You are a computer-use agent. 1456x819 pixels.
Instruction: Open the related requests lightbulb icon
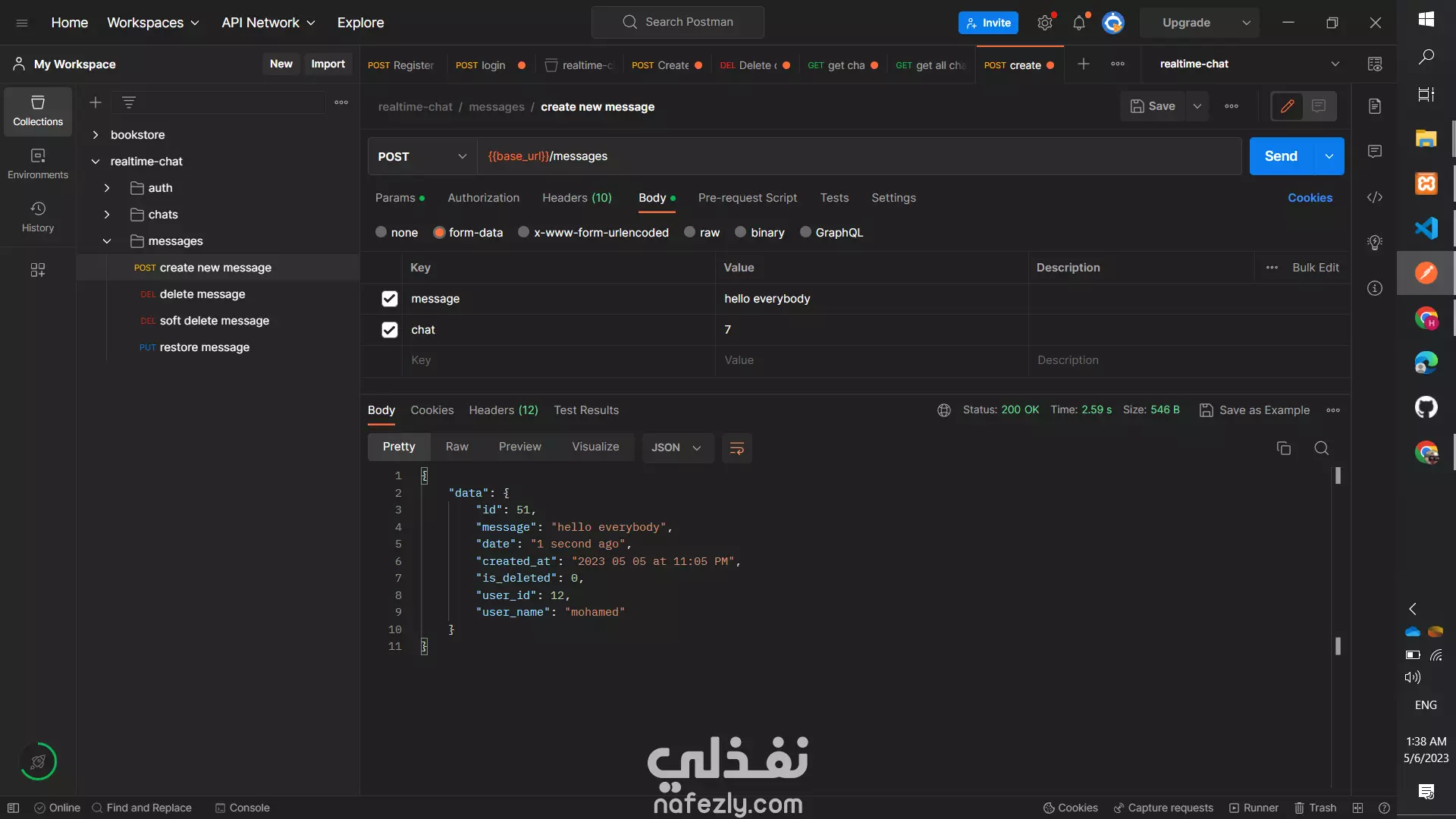(x=1375, y=243)
